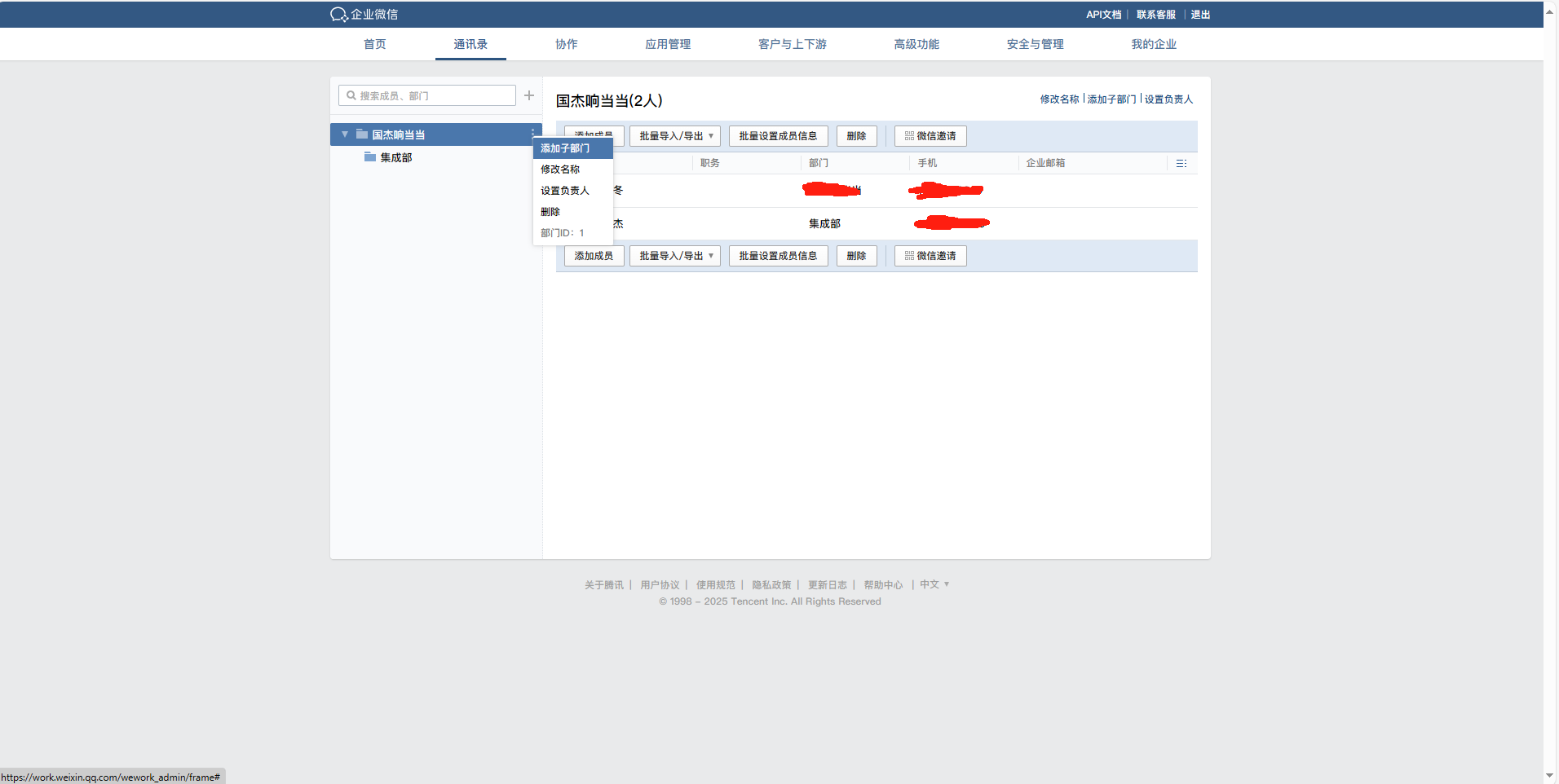Screen dimensions: 1559x784
Task: Choose 添加子部门 in the context menu
Action: 573,148
